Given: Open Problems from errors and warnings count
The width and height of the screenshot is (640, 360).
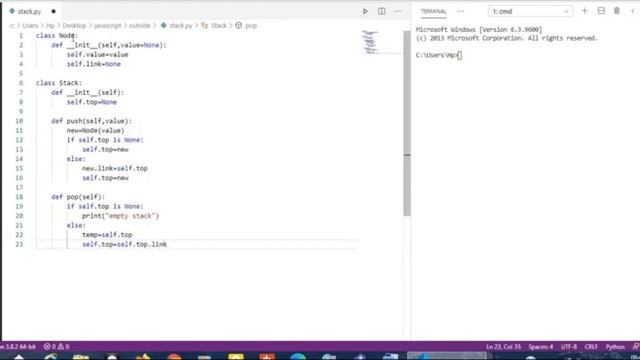Looking at the screenshot, I should tap(56, 347).
